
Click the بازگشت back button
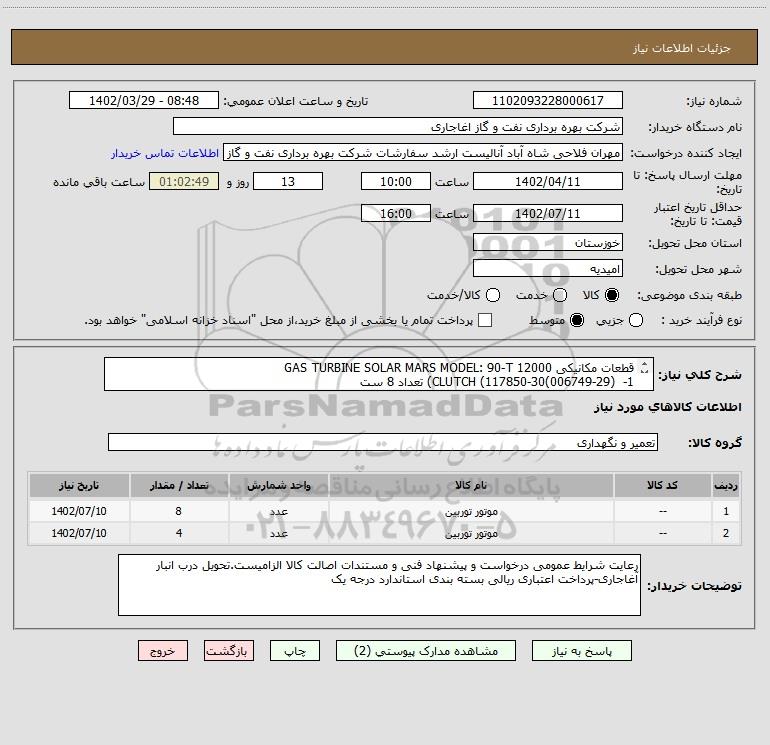(x=229, y=651)
